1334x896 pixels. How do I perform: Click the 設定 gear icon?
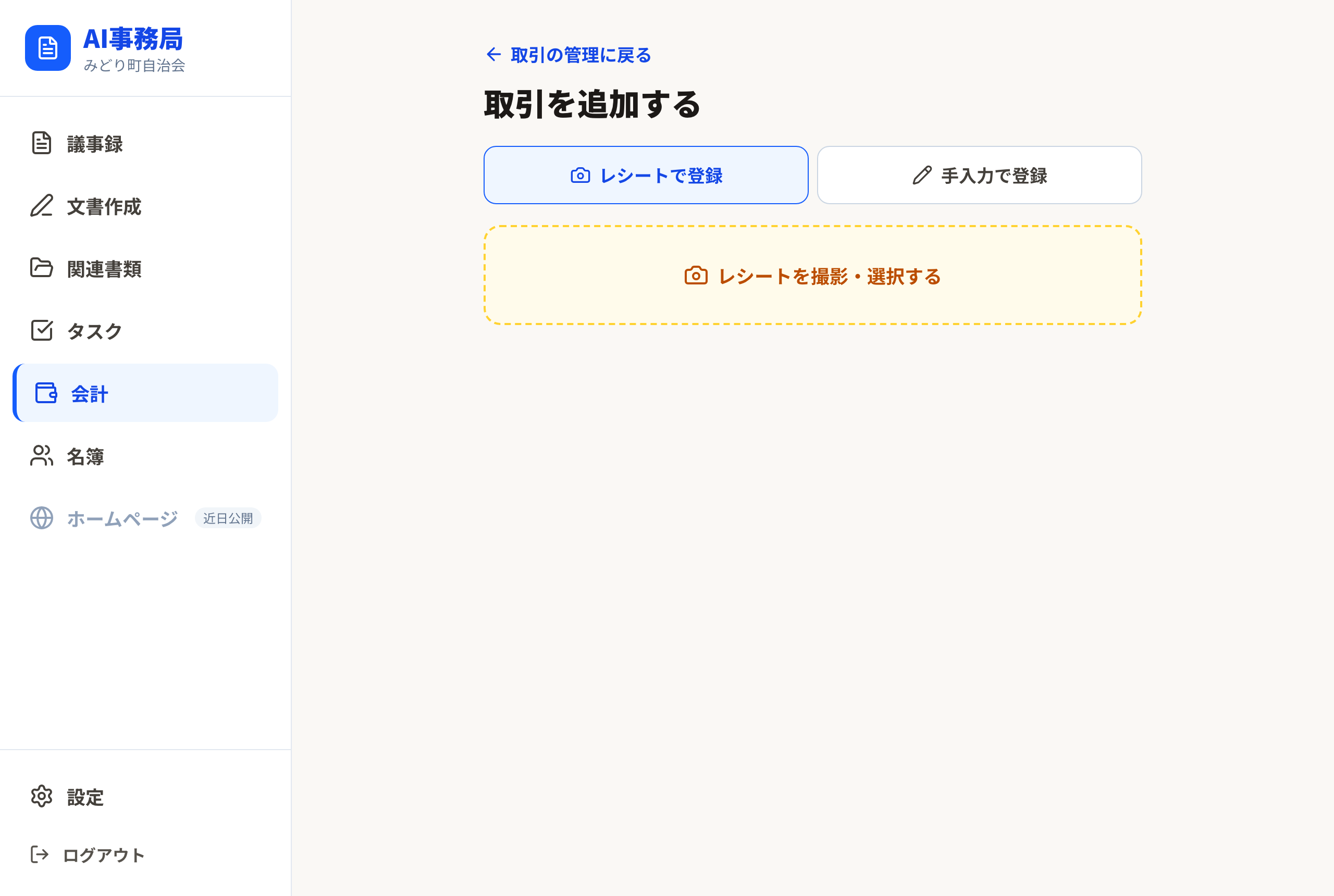[42, 797]
